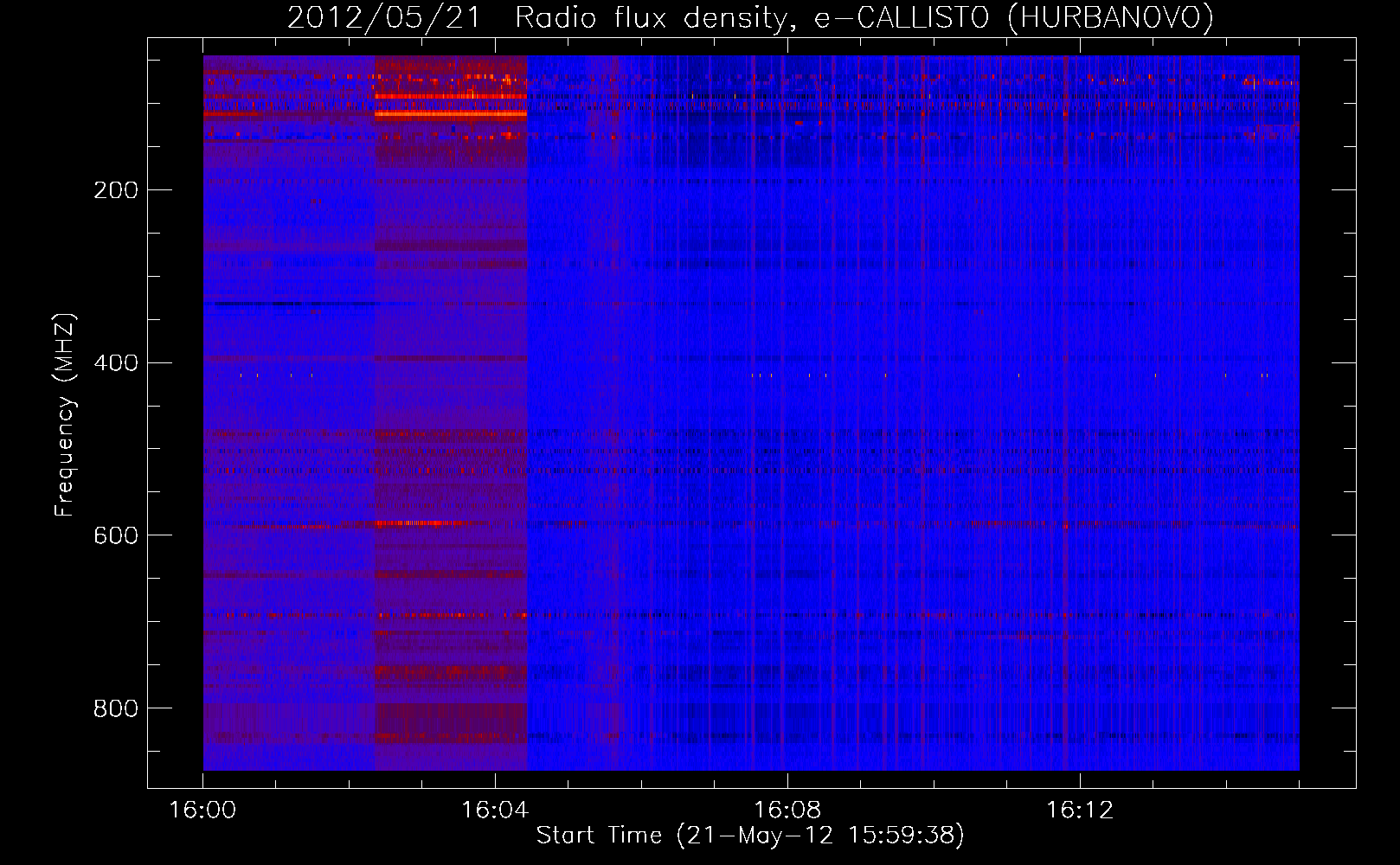Viewport: 1400px width, 865px height.
Task: Click the 600 frequency tick label
Action: click(116, 536)
